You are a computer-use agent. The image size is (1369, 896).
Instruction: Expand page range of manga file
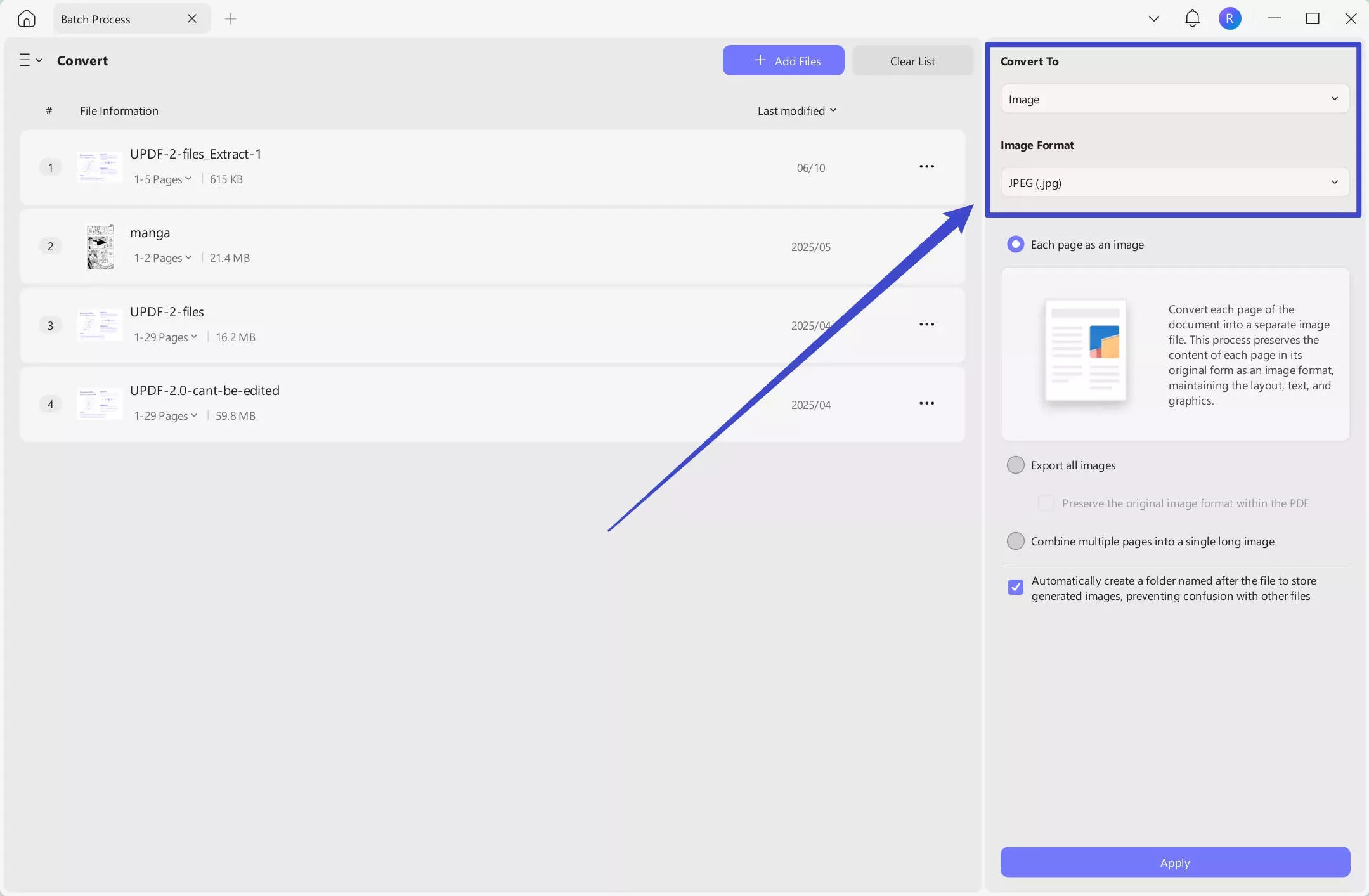[162, 258]
